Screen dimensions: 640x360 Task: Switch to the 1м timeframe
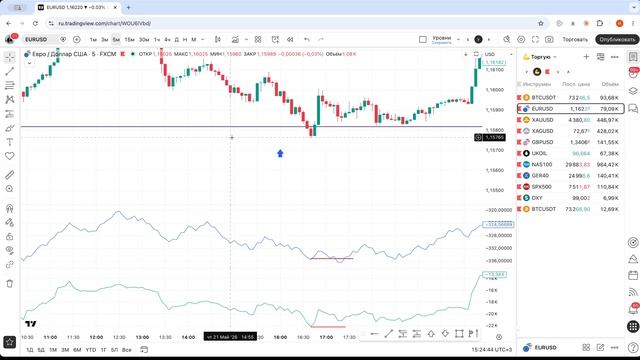pyautogui.click(x=93, y=40)
